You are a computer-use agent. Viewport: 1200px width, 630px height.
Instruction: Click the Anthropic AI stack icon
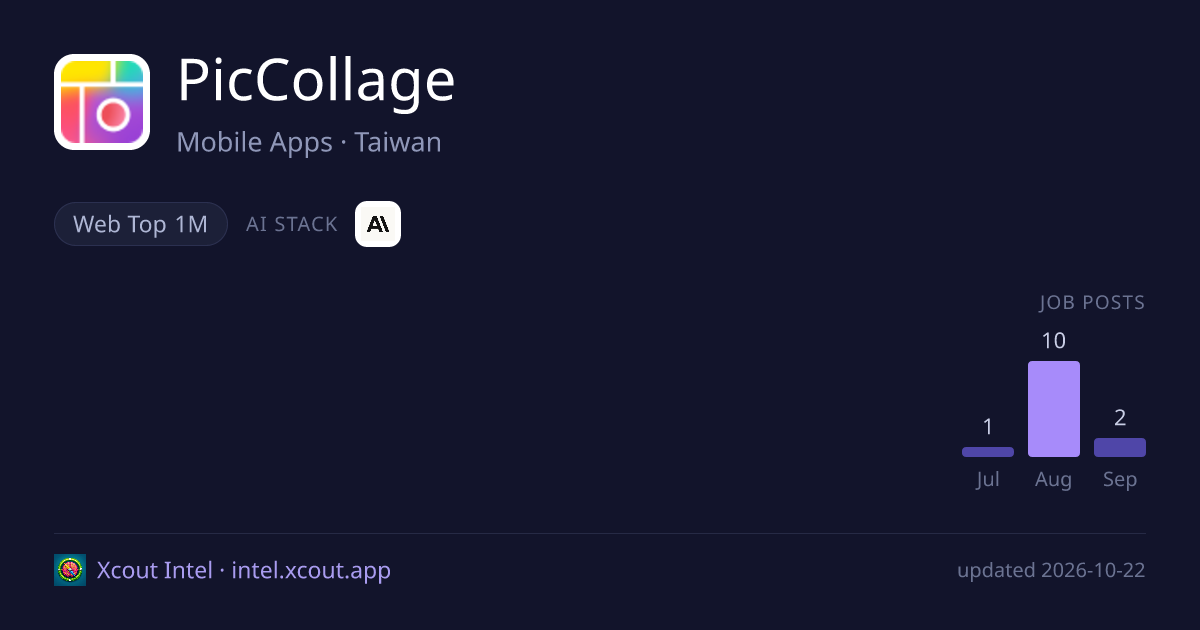pyautogui.click(x=378, y=224)
